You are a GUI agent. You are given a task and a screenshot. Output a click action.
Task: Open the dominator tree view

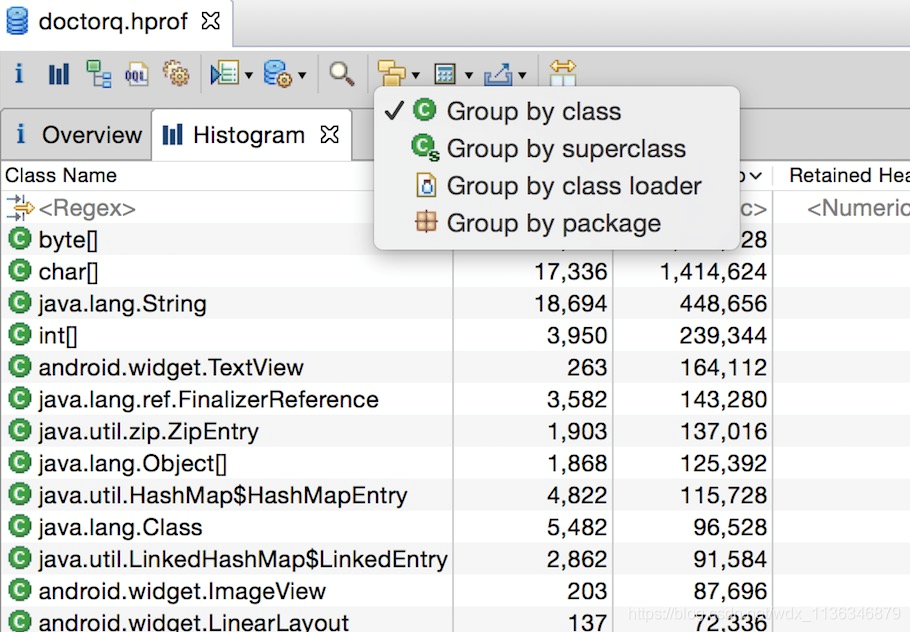(98, 73)
